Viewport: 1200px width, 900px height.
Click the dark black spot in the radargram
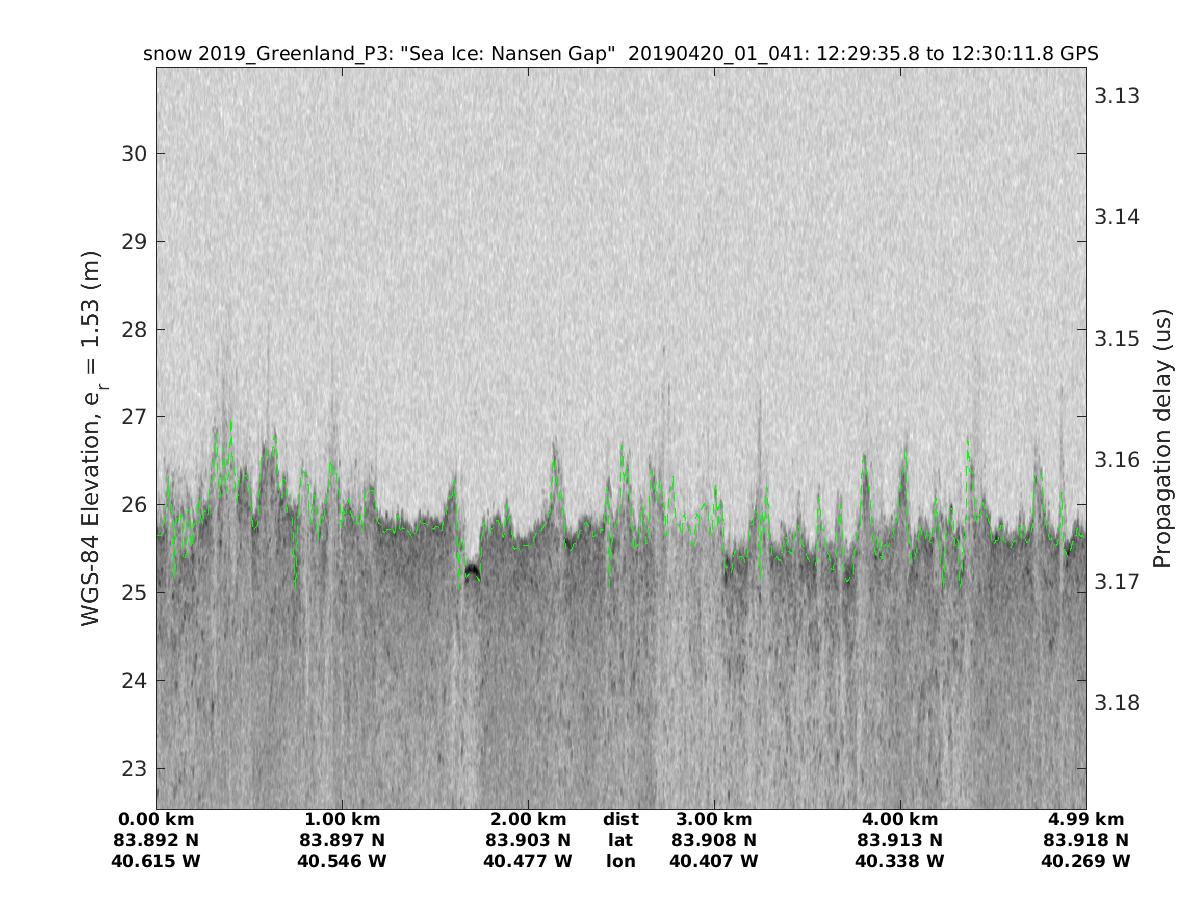pyautogui.click(x=471, y=571)
